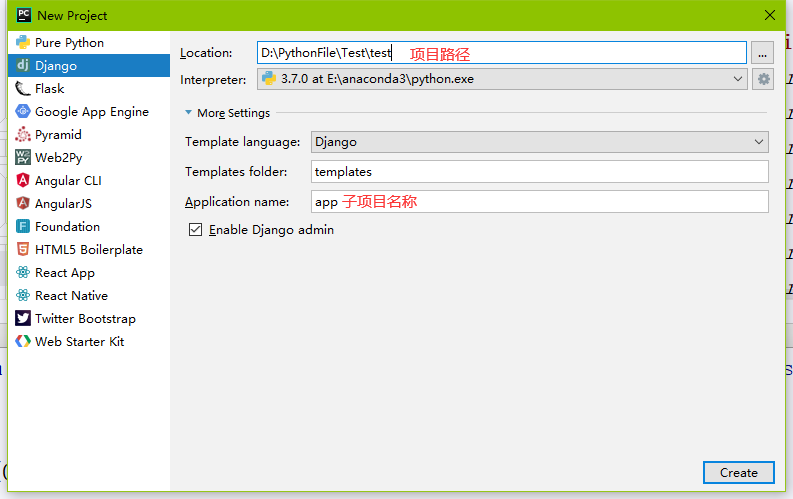Select React Native project type label

click(71, 296)
